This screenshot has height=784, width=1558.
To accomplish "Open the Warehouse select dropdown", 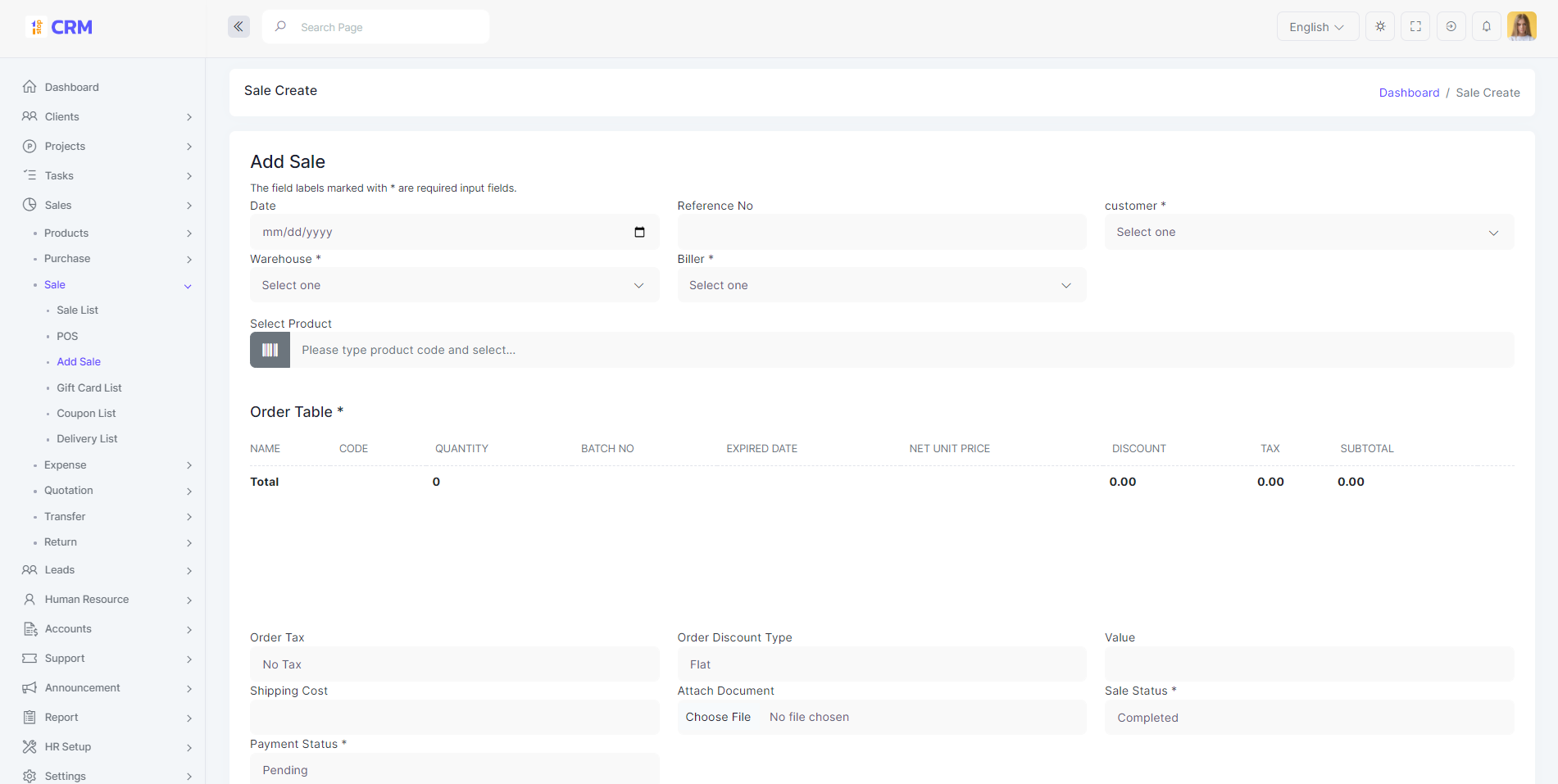I will (454, 285).
